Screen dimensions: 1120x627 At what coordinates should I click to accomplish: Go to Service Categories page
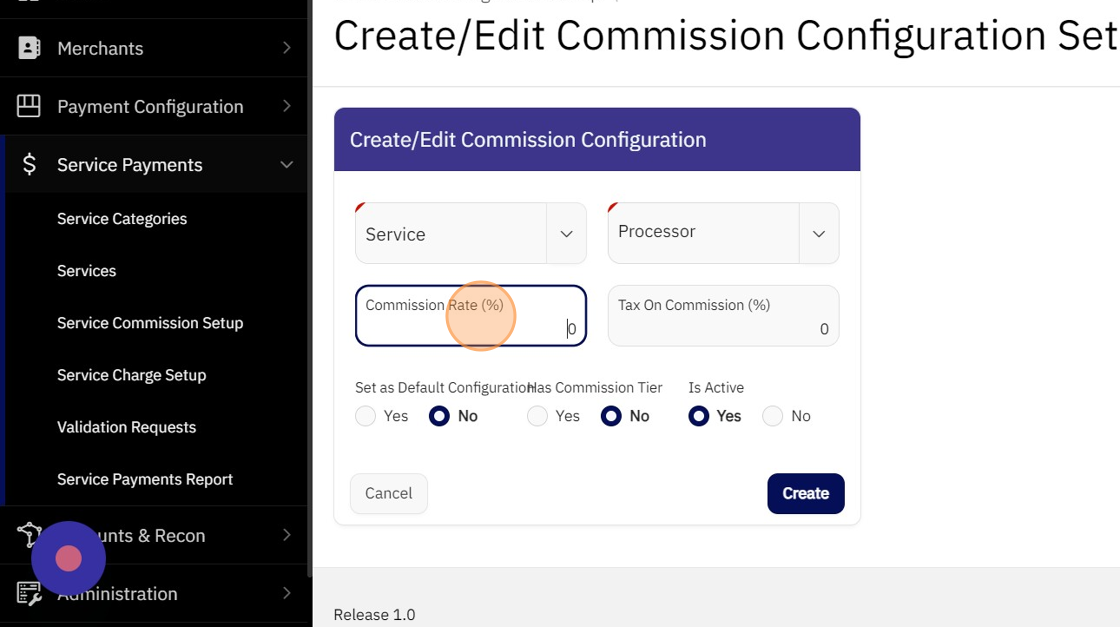pos(122,219)
